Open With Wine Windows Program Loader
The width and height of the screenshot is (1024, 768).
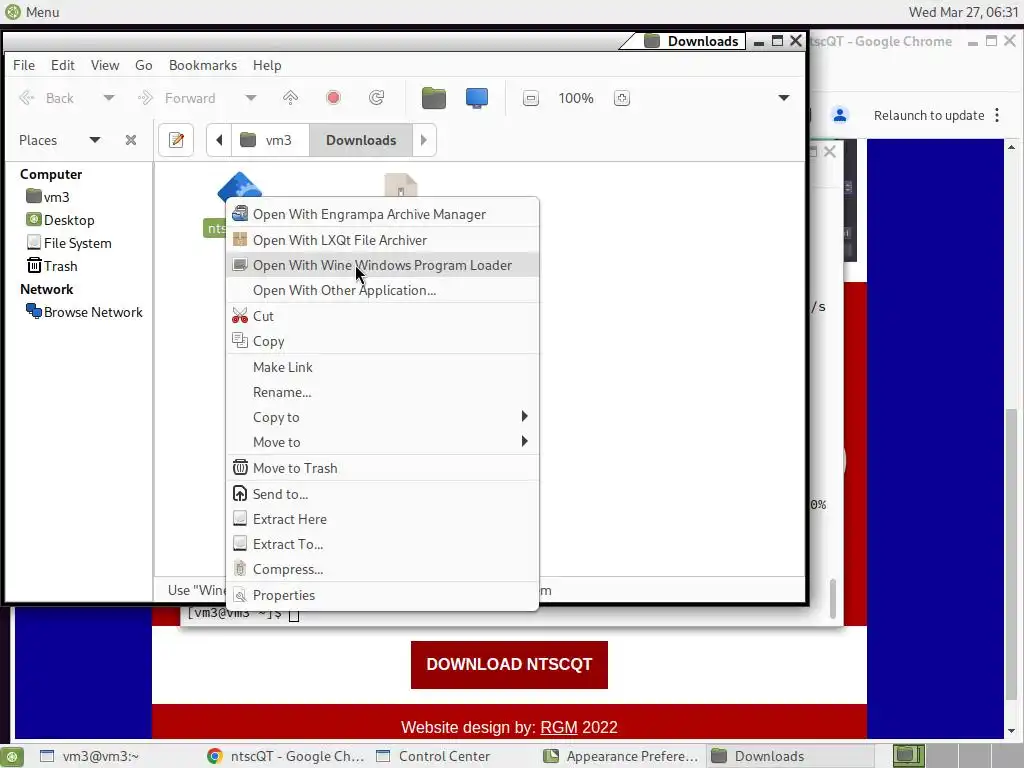[382, 265]
